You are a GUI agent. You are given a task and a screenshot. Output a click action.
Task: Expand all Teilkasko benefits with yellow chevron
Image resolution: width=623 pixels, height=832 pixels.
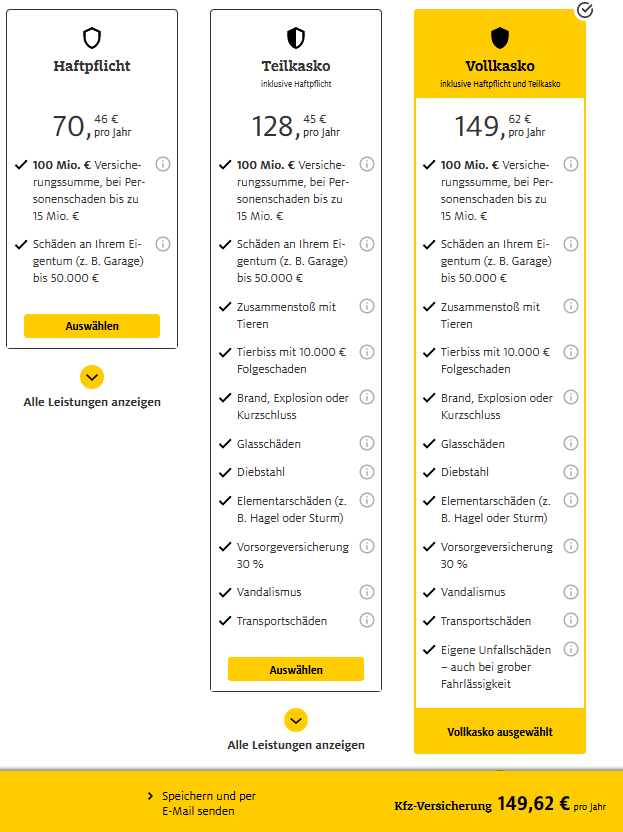click(x=296, y=720)
